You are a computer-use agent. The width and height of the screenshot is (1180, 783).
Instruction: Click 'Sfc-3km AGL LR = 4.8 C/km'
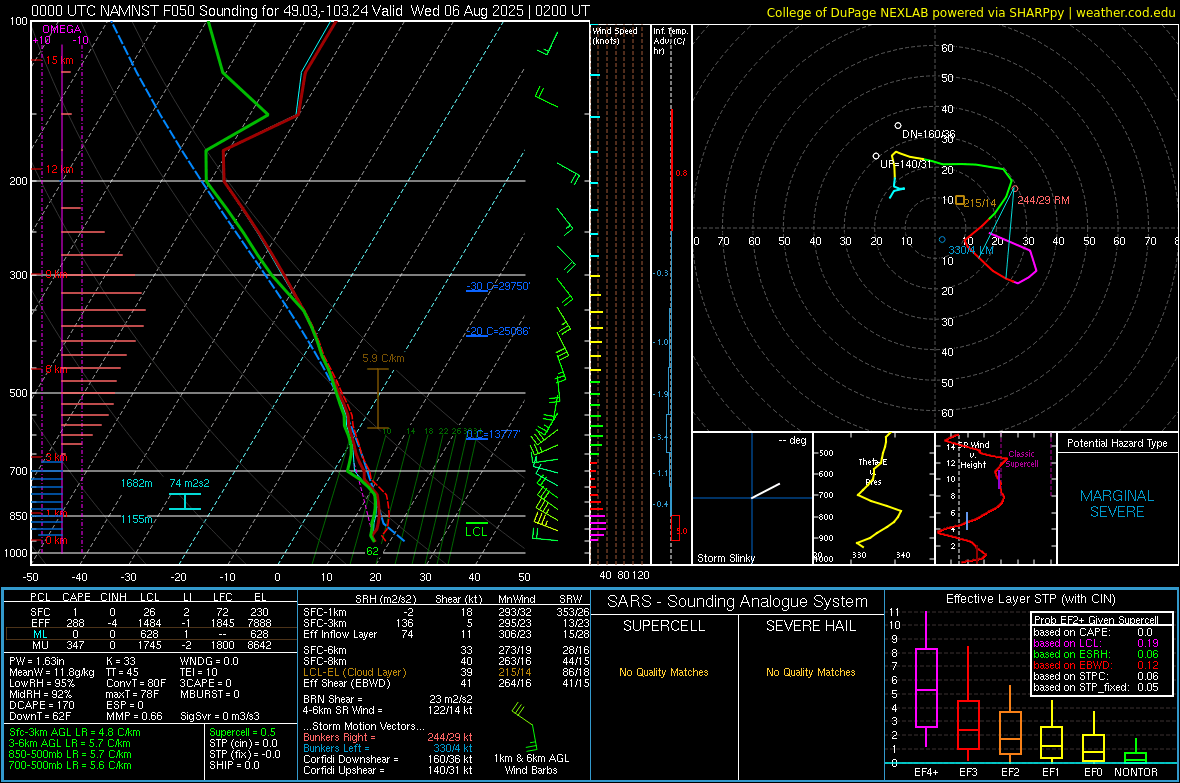pos(75,732)
